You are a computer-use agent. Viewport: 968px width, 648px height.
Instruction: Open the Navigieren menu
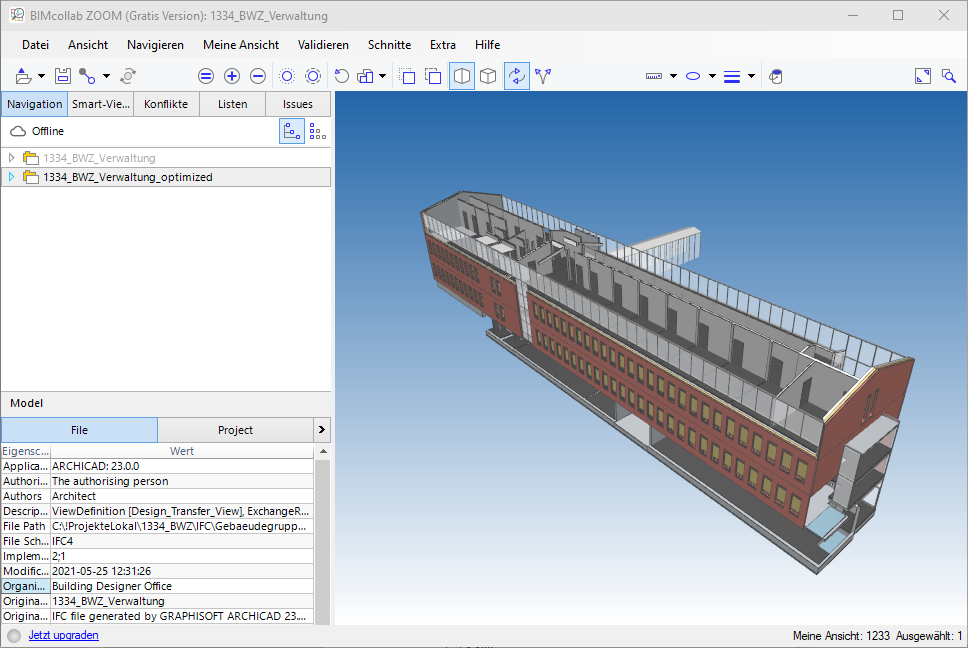156,45
